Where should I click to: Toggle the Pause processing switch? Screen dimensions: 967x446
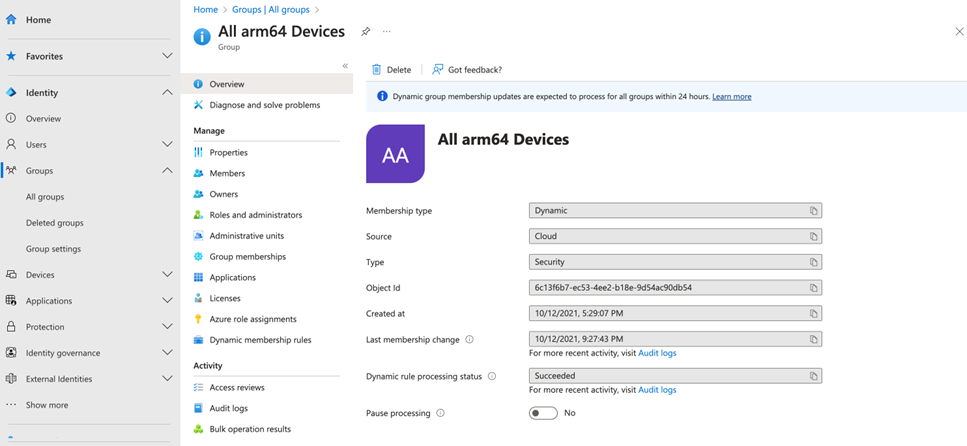(543, 413)
